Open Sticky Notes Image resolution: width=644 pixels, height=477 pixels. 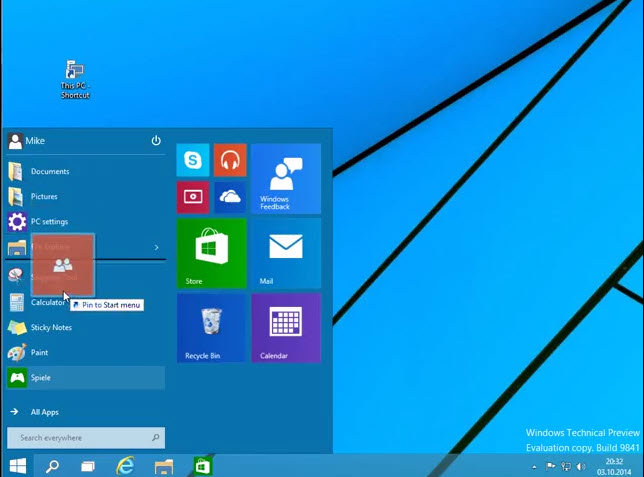pyautogui.click(x=86, y=327)
